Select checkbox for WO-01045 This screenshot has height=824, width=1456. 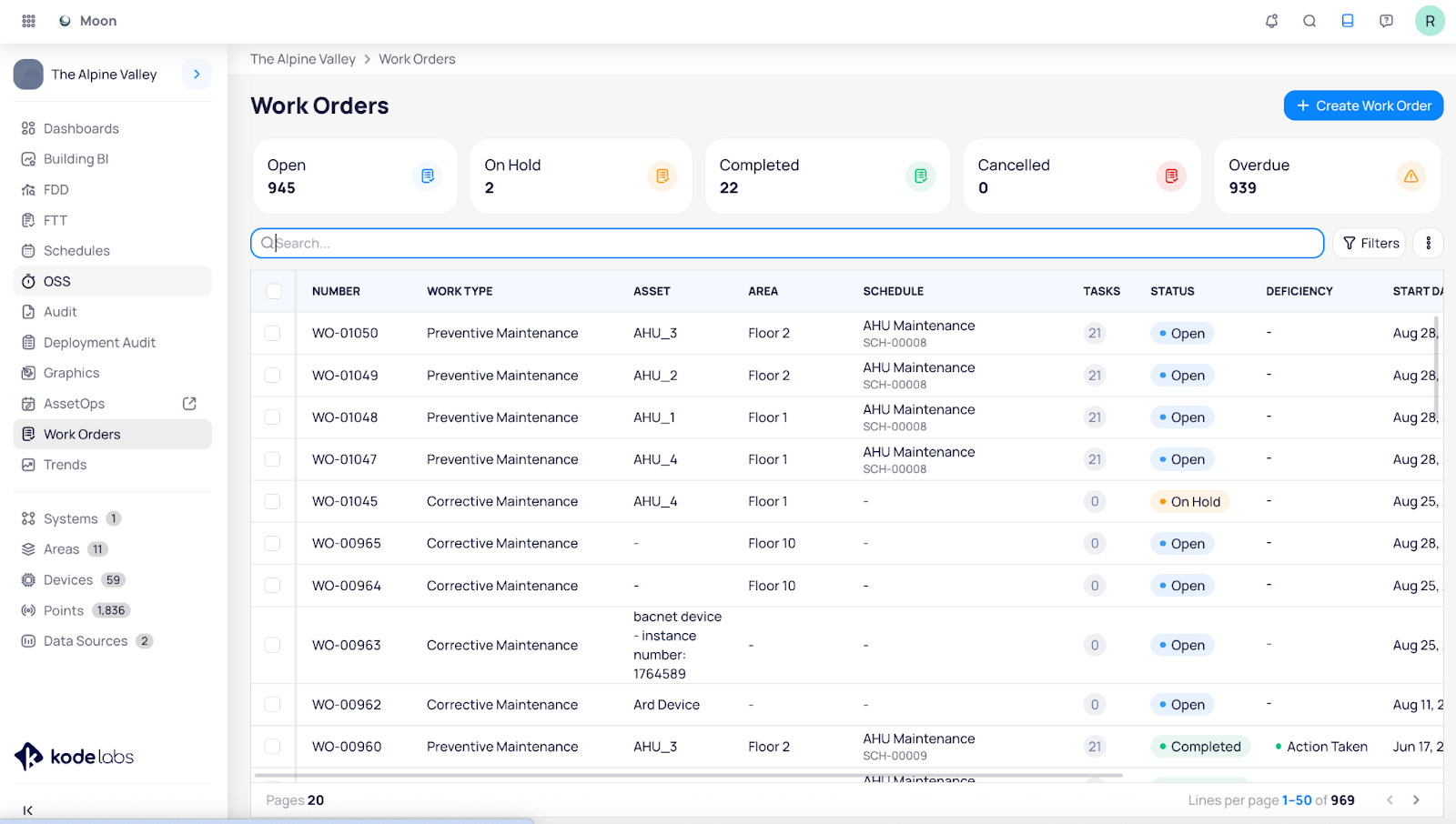272,501
